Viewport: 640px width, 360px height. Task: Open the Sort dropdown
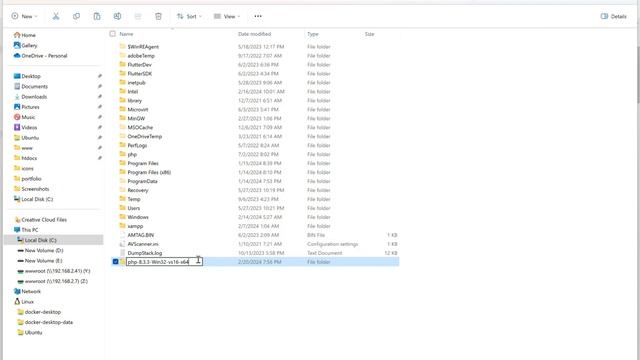click(189, 16)
